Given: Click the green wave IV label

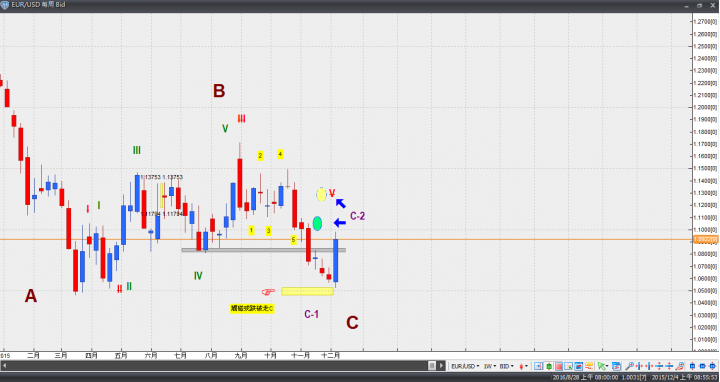Looking at the screenshot, I should point(198,275).
